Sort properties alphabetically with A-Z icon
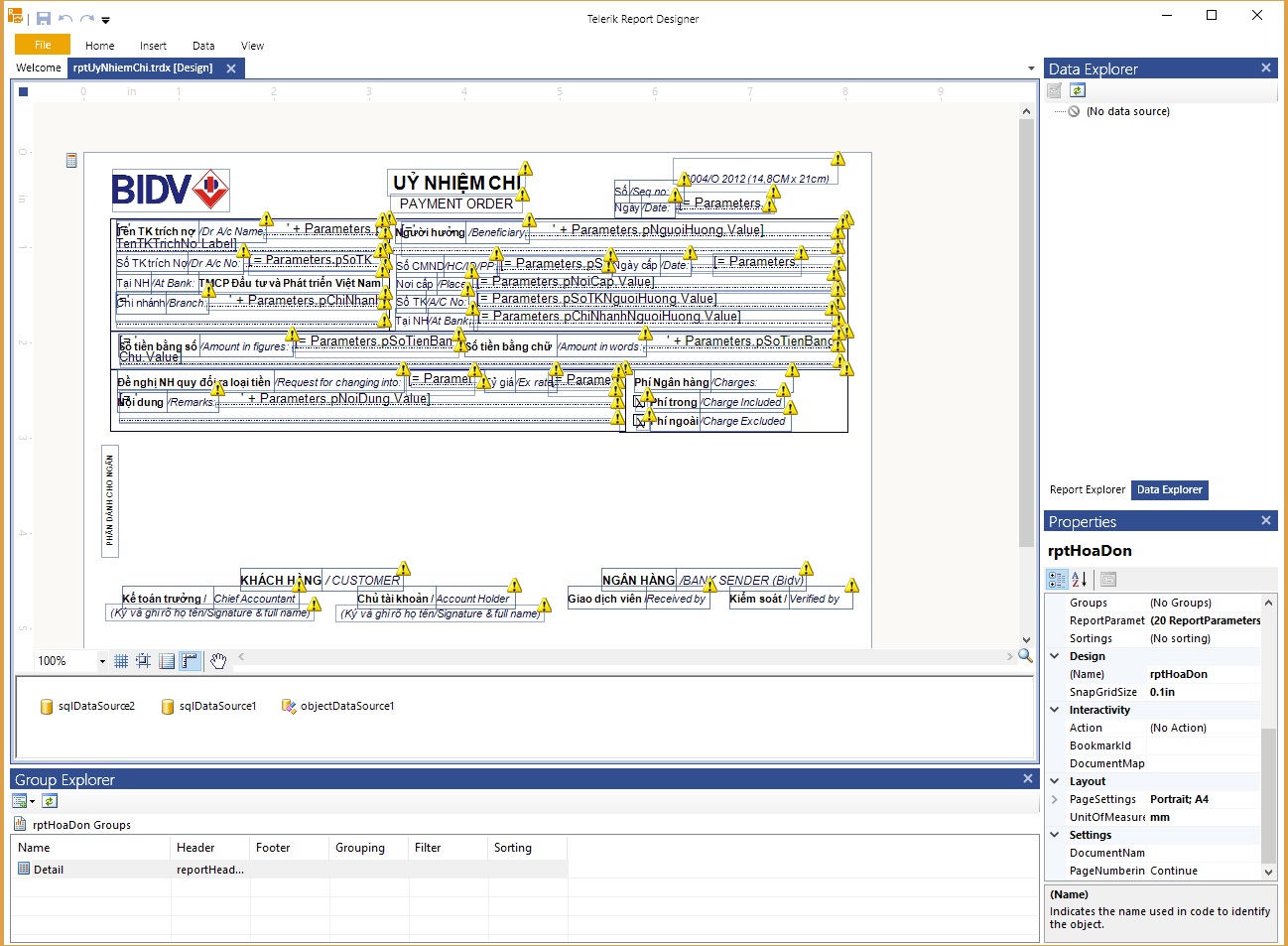The width and height of the screenshot is (1288, 946). (1080, 580)
